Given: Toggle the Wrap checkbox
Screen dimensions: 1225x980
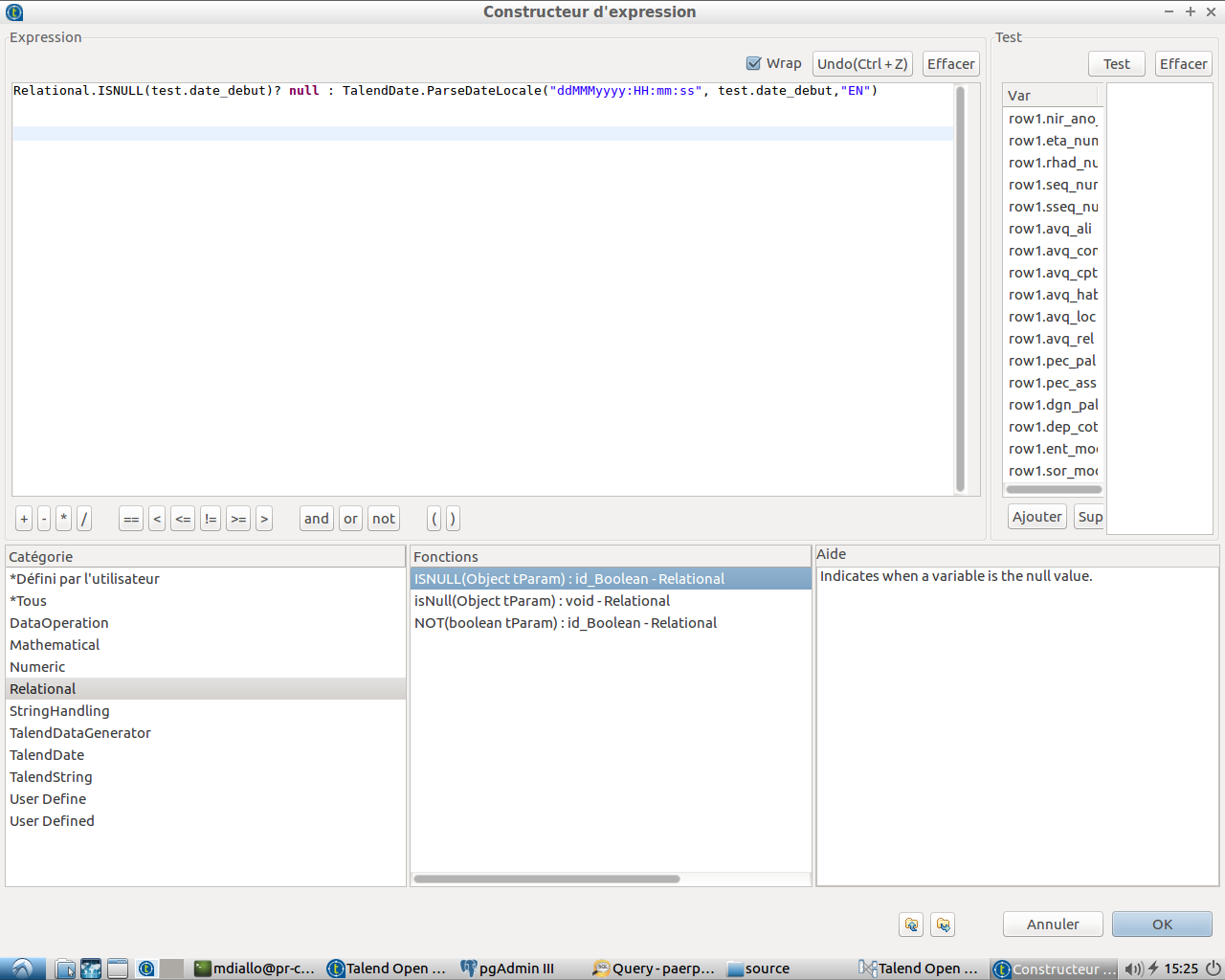Looking at the screenshot, I should 754,63.
